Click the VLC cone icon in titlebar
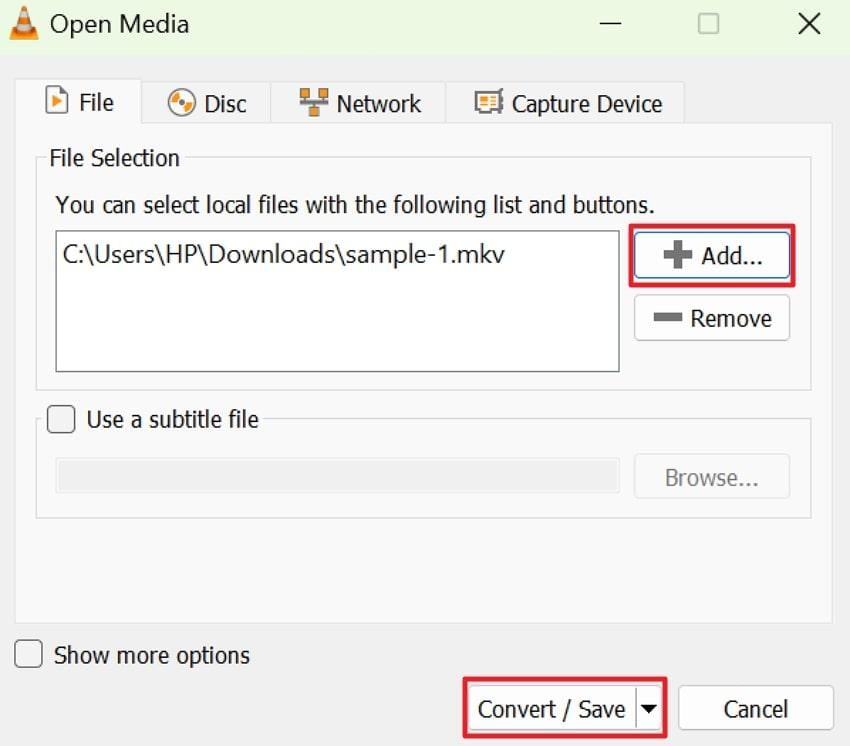Screen dimensions: 850x746 click(x=24, y=22)
